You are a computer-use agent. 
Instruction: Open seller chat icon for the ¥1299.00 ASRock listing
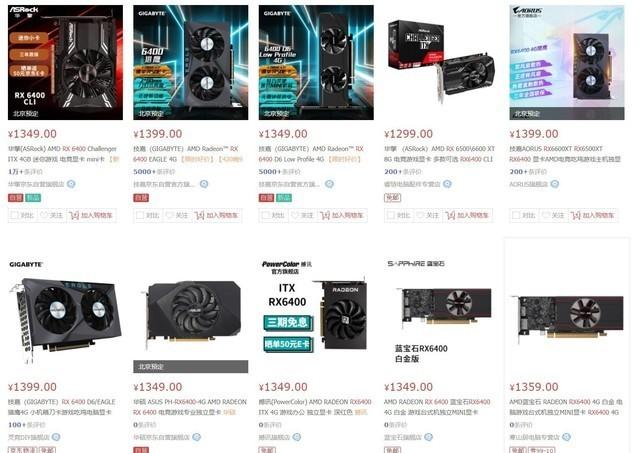[447, 184]
